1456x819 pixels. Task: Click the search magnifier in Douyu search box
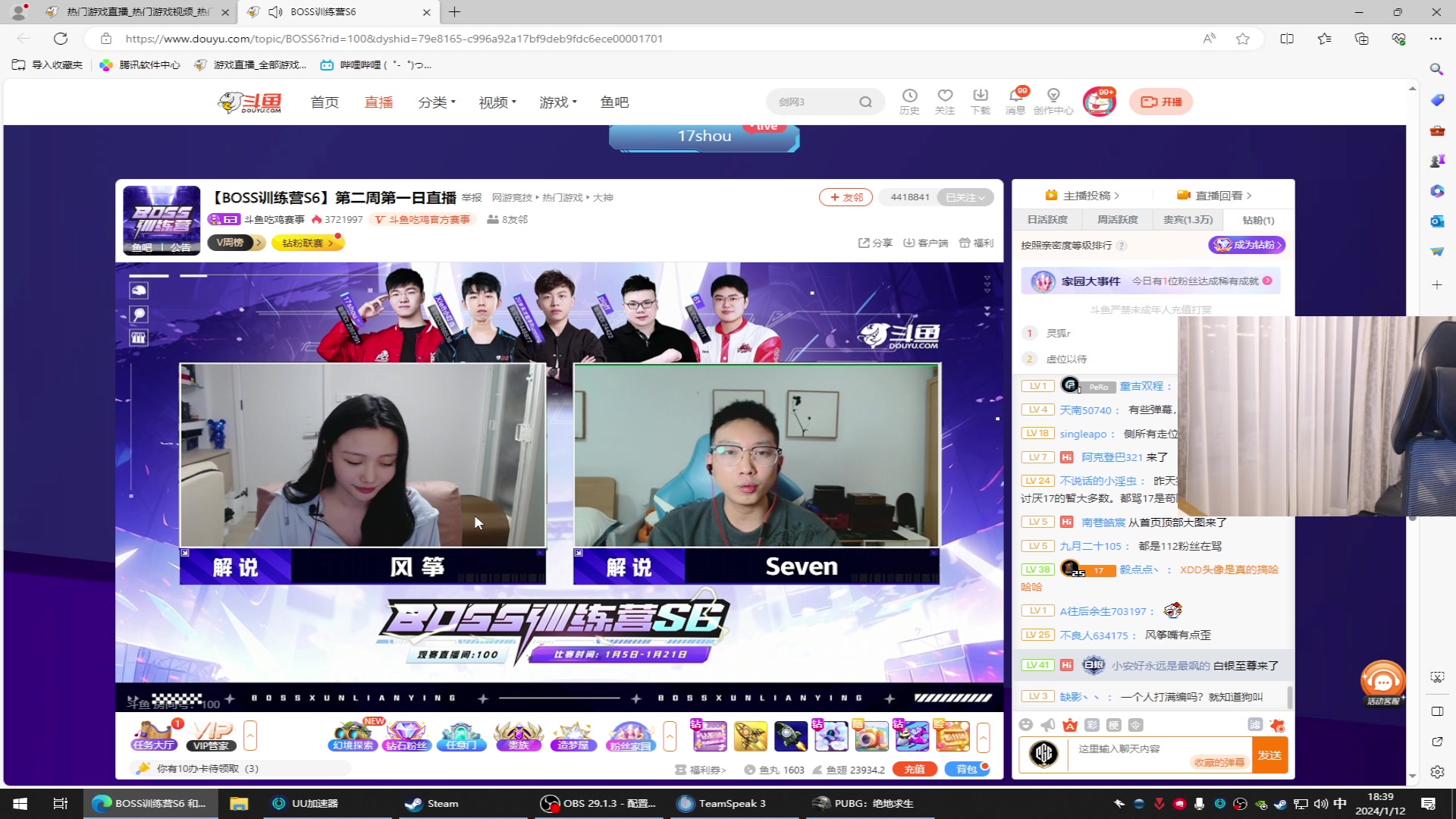coord(865,102)
